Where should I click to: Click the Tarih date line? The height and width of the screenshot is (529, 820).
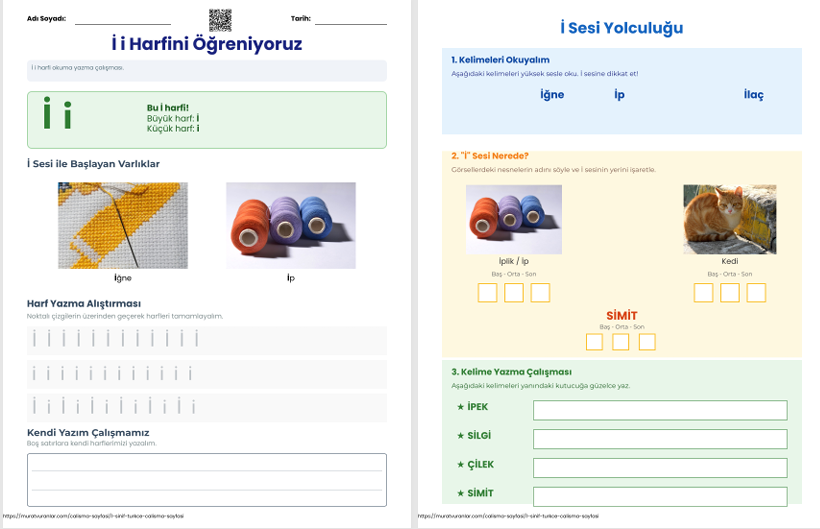[x=350, y=20]
